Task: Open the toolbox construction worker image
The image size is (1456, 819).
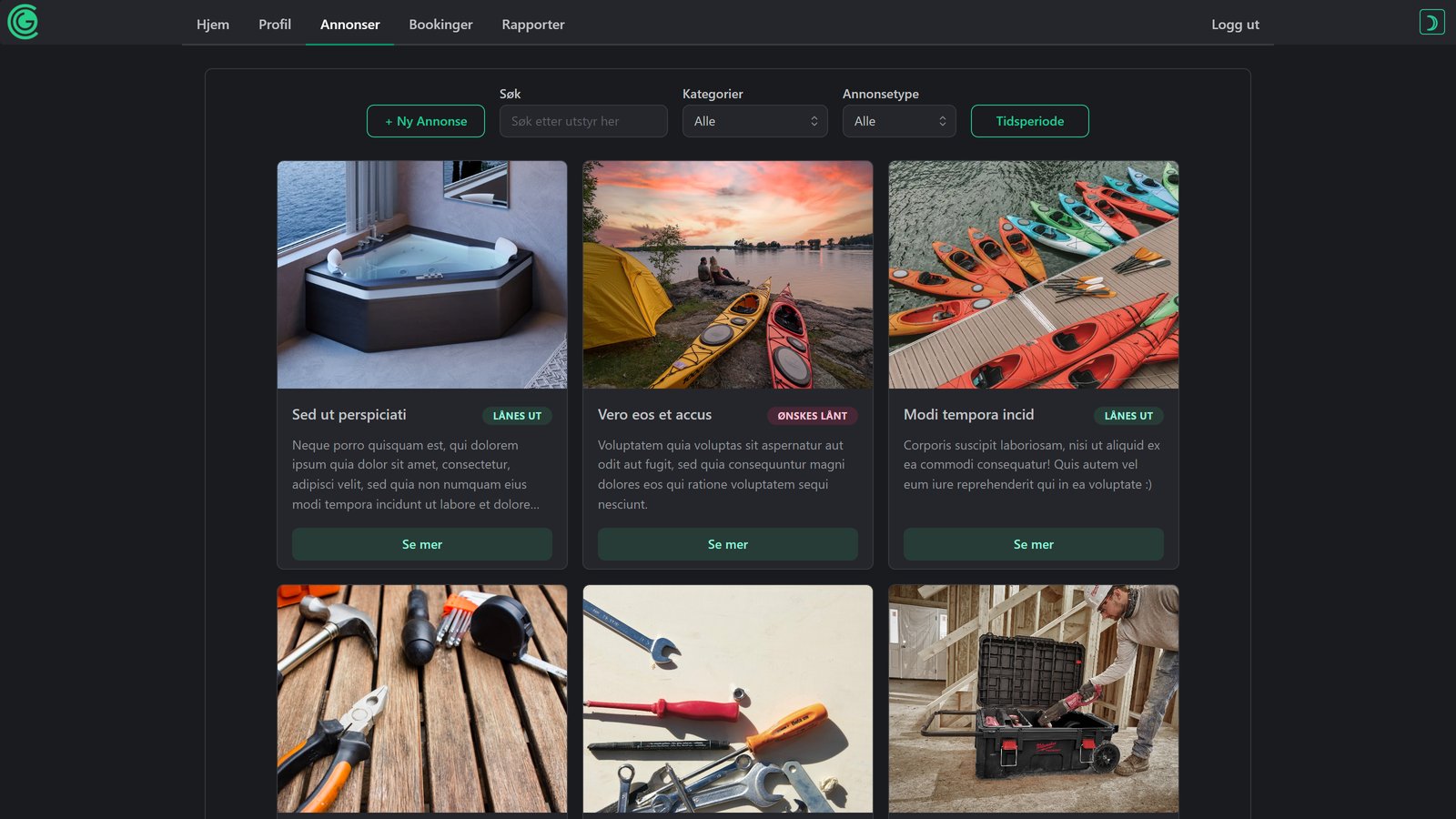Action: pos(1034,699)
